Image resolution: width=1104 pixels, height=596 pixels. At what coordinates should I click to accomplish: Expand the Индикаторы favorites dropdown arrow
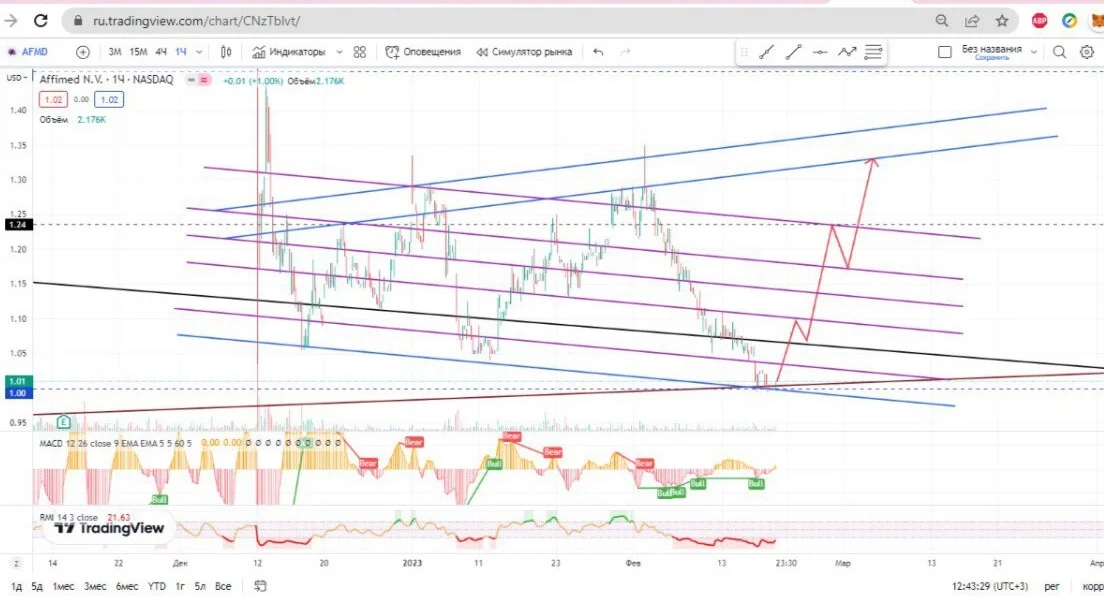[x=339, y=51]
